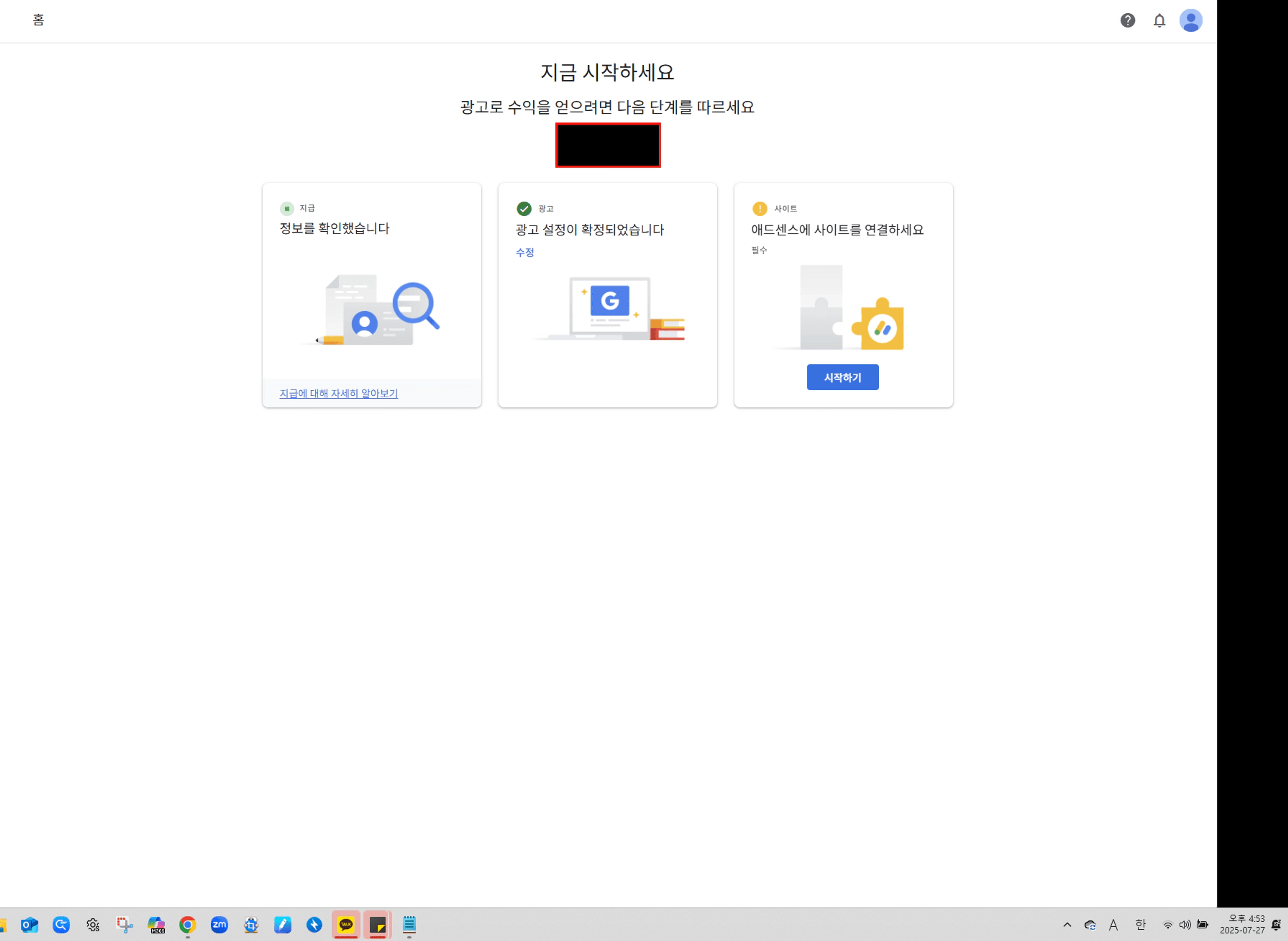Open the account profile avatar

1191,20
